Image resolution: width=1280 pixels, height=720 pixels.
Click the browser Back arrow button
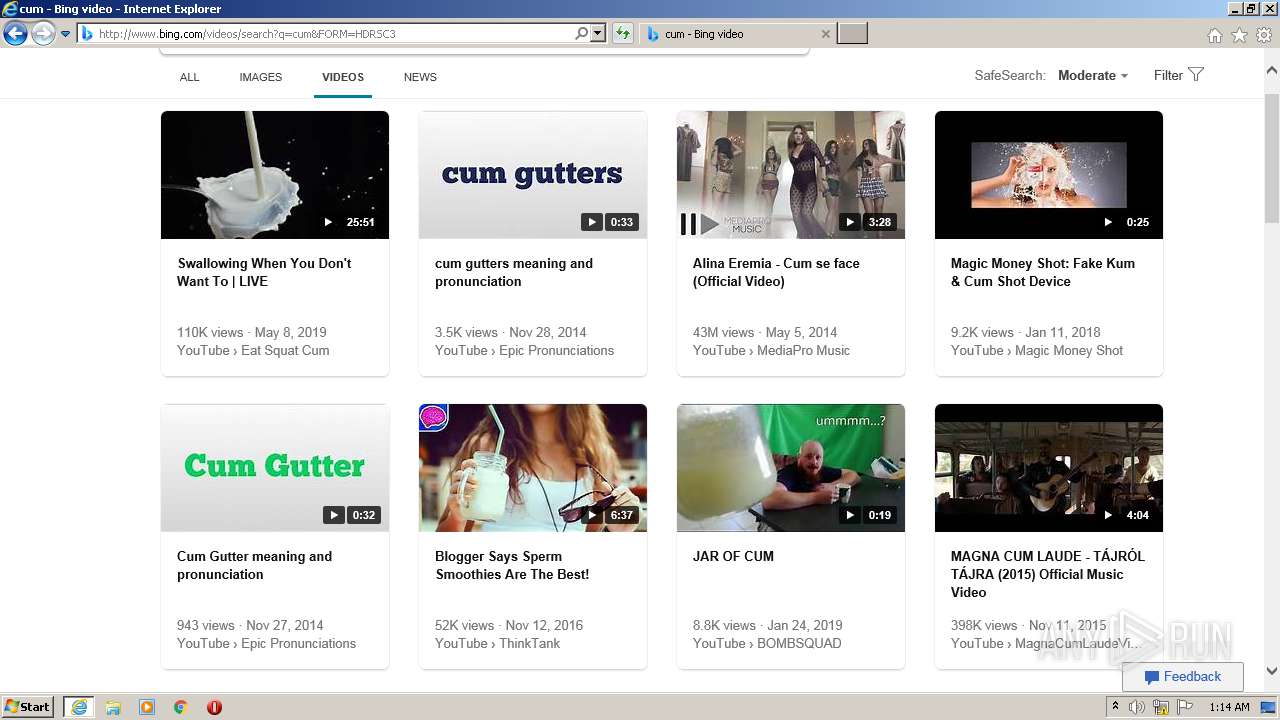(15, 34)
